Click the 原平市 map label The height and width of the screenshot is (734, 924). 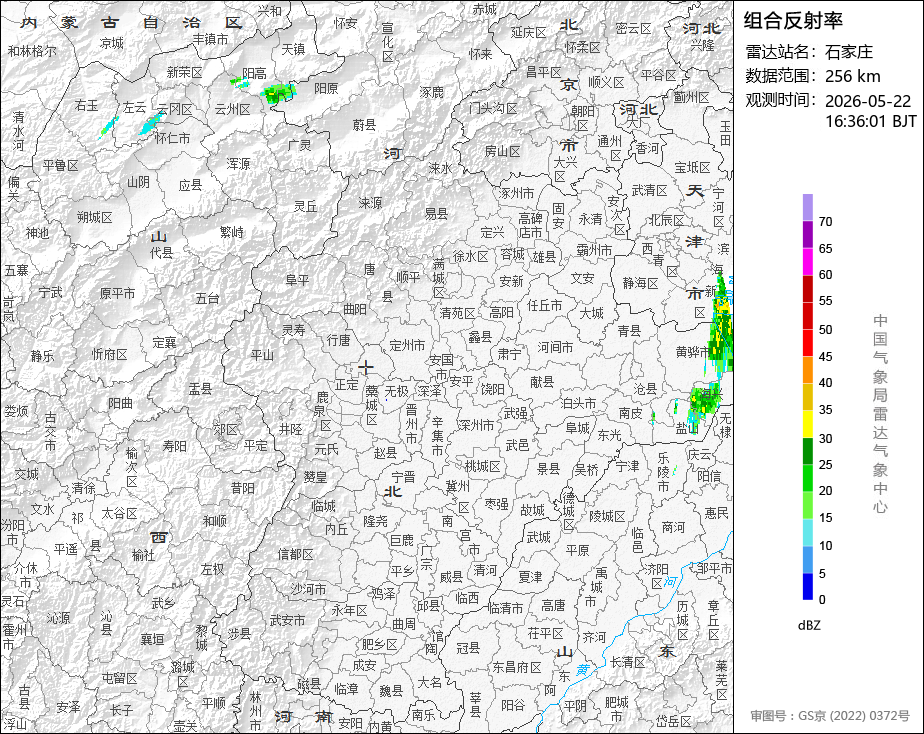[117, 293]
